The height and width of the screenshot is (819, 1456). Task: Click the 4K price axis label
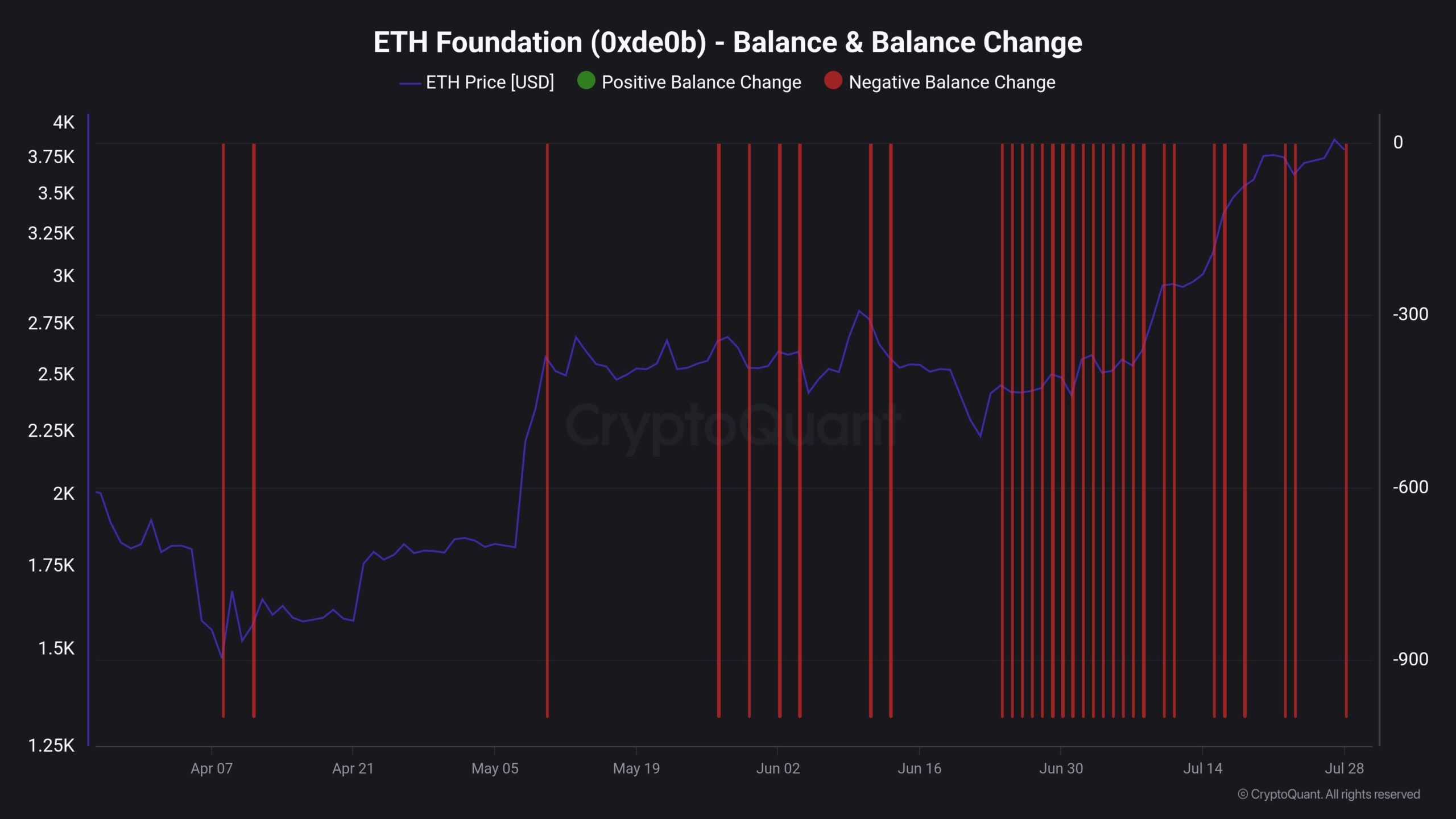point(63,122)
